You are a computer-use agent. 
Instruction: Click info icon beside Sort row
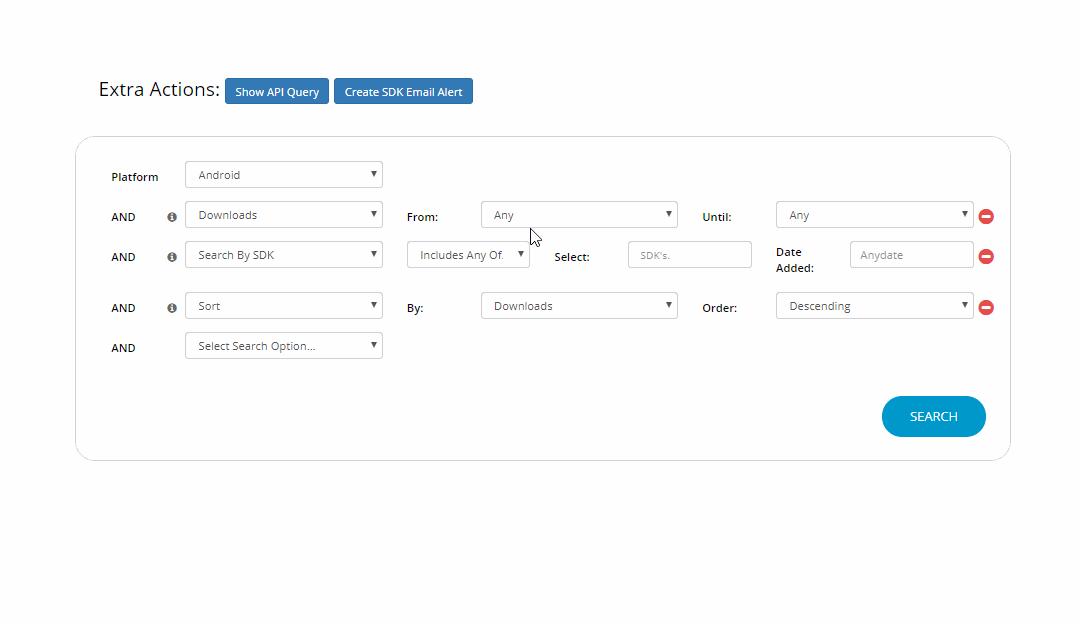click(172, 308)
